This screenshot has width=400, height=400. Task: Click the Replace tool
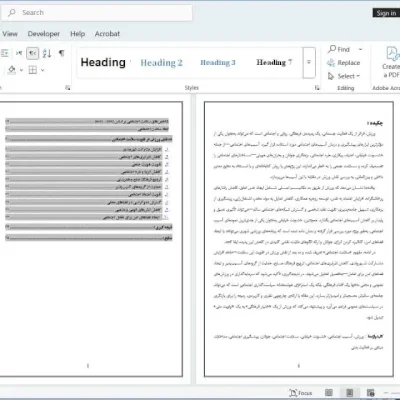click(x=344, y=63)
